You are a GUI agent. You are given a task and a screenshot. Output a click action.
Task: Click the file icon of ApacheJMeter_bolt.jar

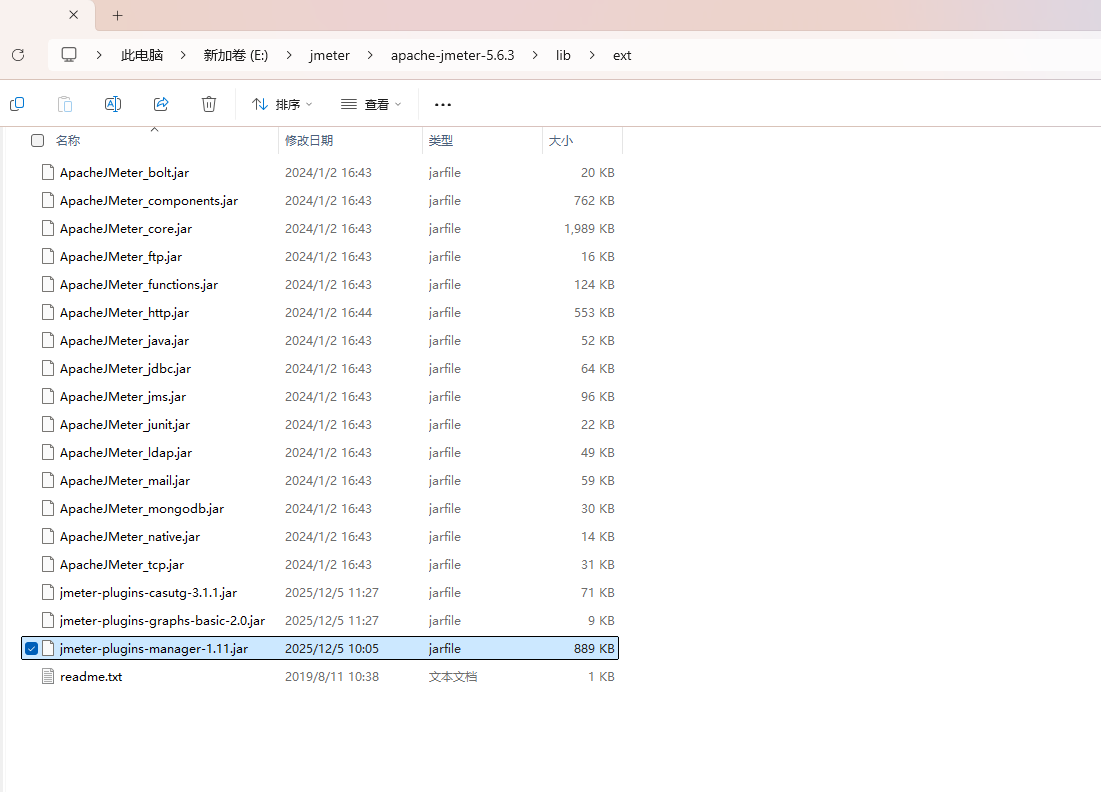(48, 172)
